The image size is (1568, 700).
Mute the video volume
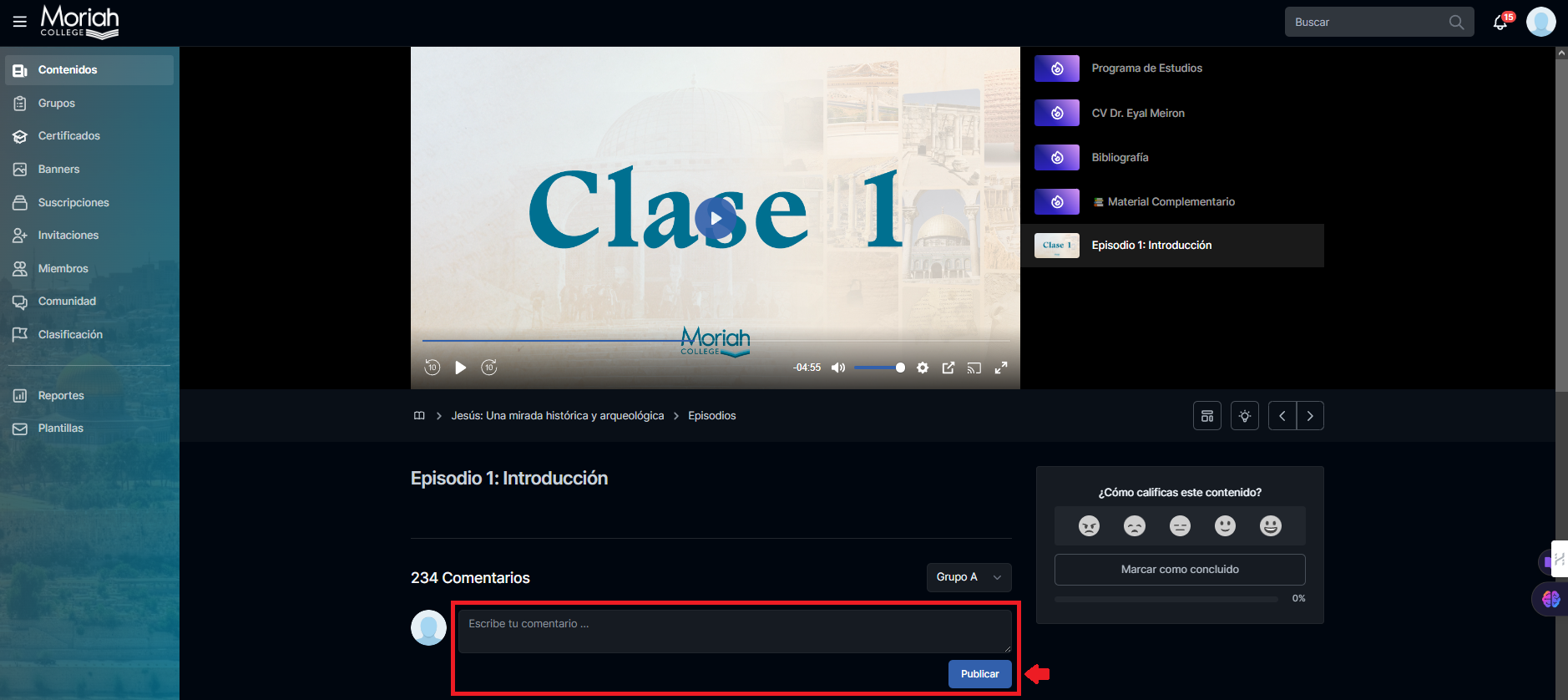[x=838, y=368]
